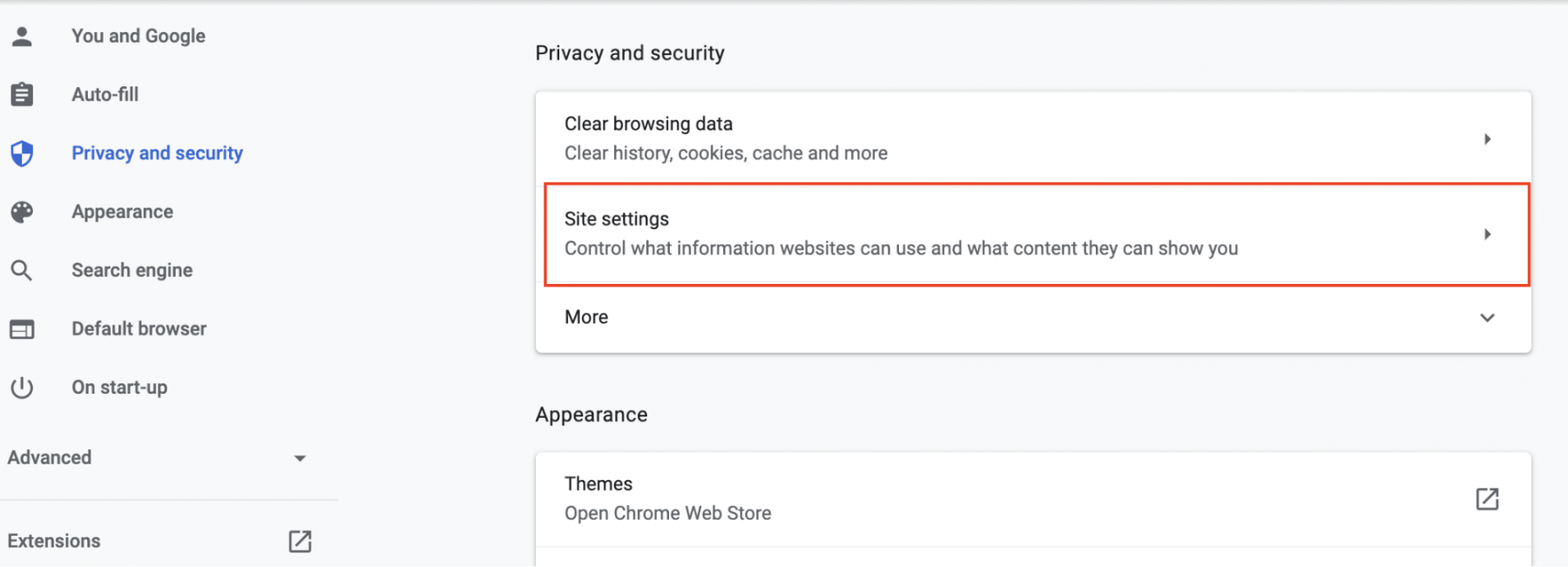Image resolution: width=1568 pixels, height=567 pixels.
Task: Open Site settings arrow
Action: coord(1487,234)
